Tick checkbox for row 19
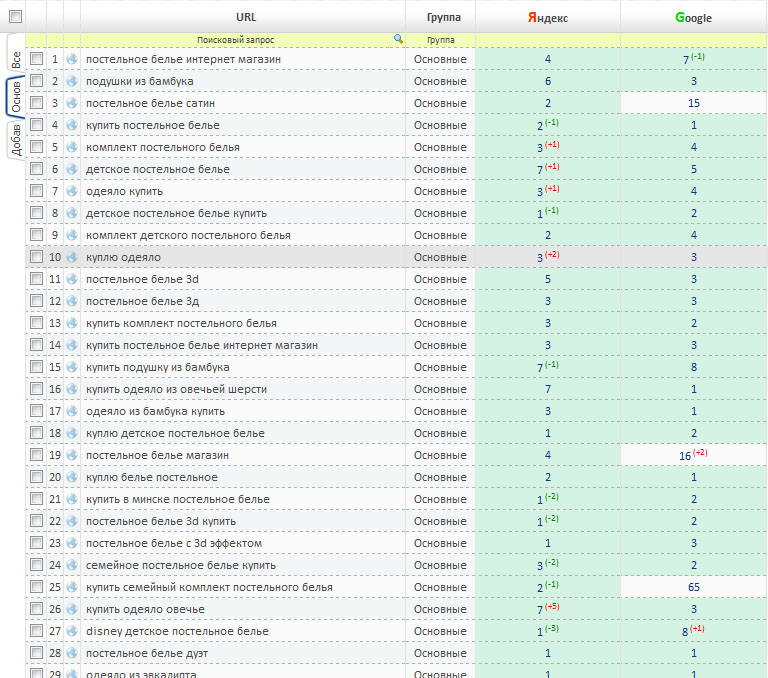768x678 pixels. 36,455
